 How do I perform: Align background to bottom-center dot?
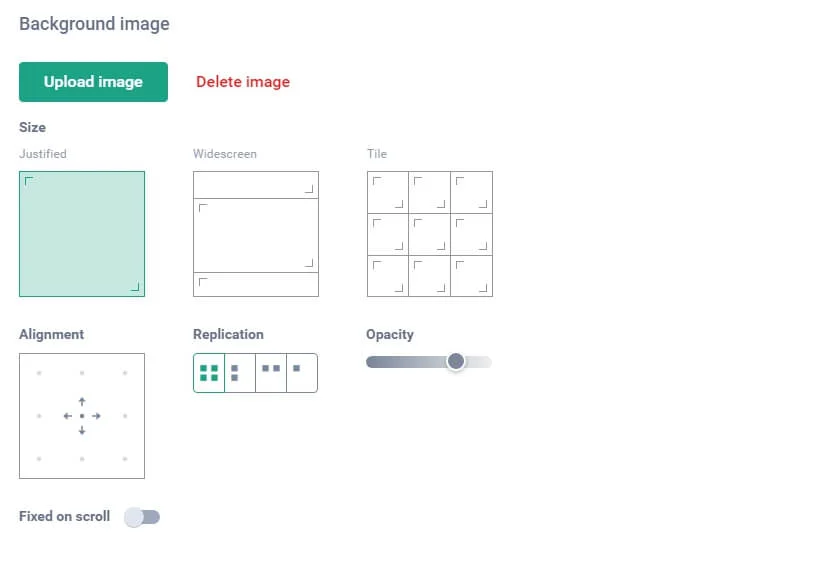82,459
